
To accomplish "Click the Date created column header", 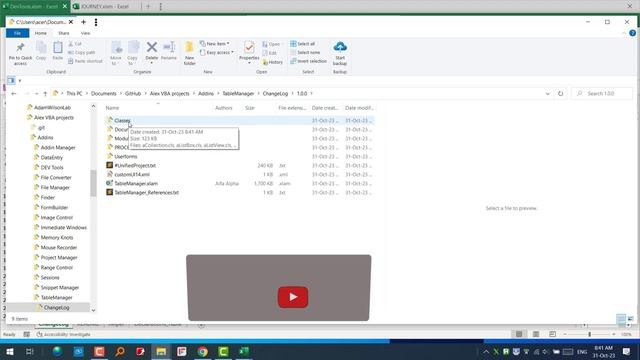I will pos(325,108).
